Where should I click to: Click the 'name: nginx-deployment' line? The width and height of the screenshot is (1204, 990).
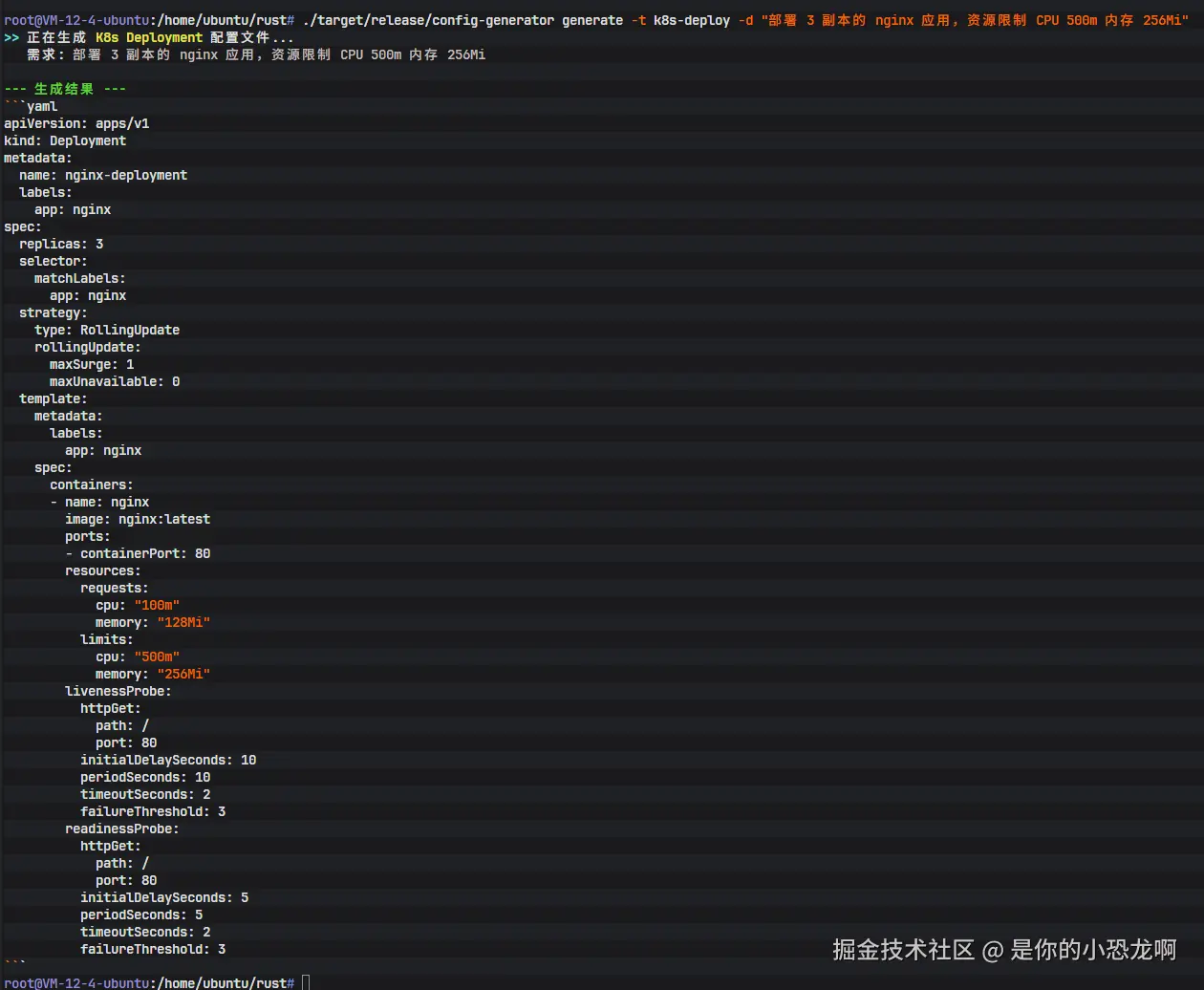[x=103, y=175]
